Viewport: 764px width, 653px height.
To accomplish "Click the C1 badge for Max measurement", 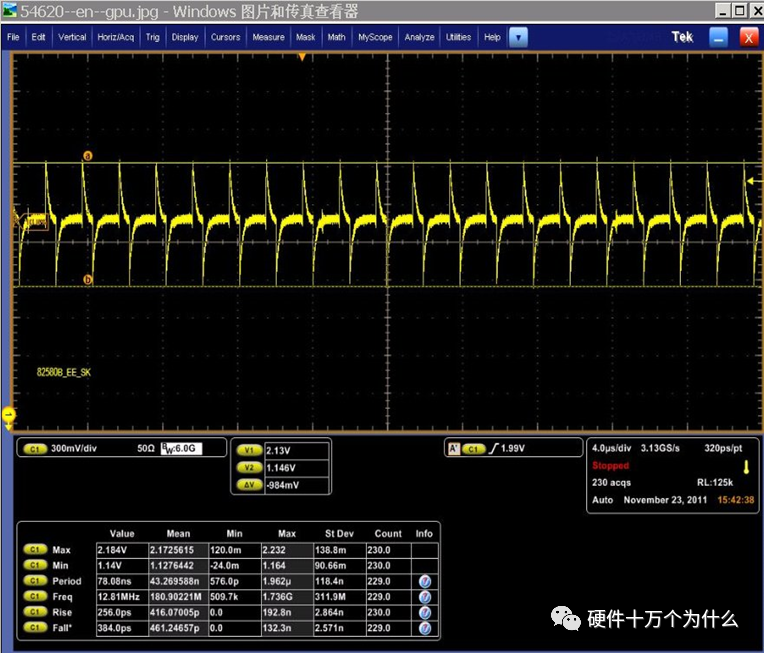I will [35, 550].
